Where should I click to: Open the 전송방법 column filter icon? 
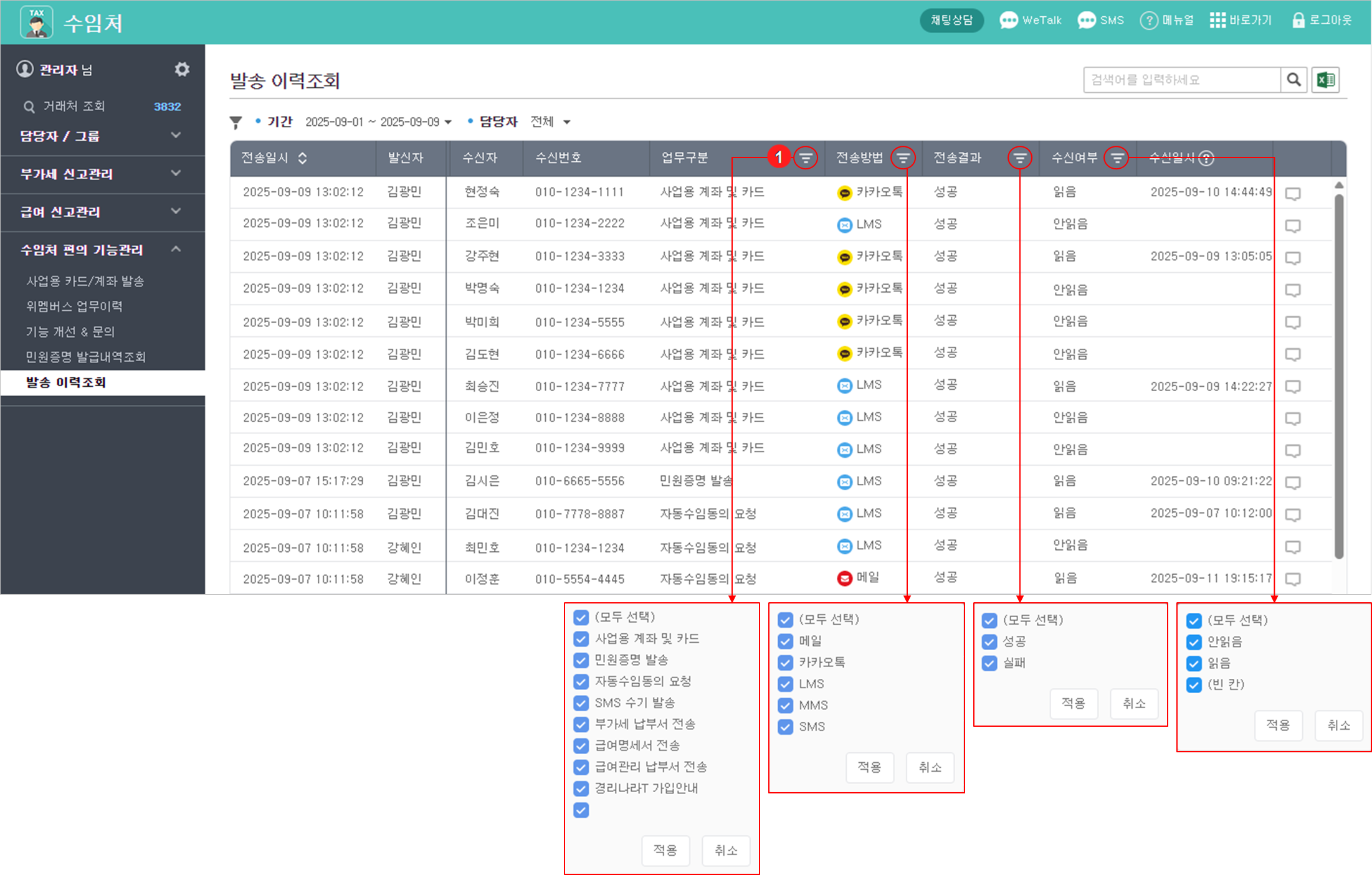(903, 158)
